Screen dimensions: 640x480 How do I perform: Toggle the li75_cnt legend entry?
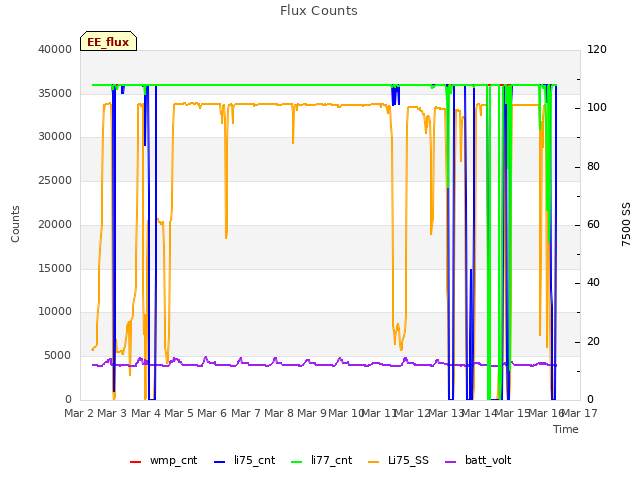tap(244, 461)
